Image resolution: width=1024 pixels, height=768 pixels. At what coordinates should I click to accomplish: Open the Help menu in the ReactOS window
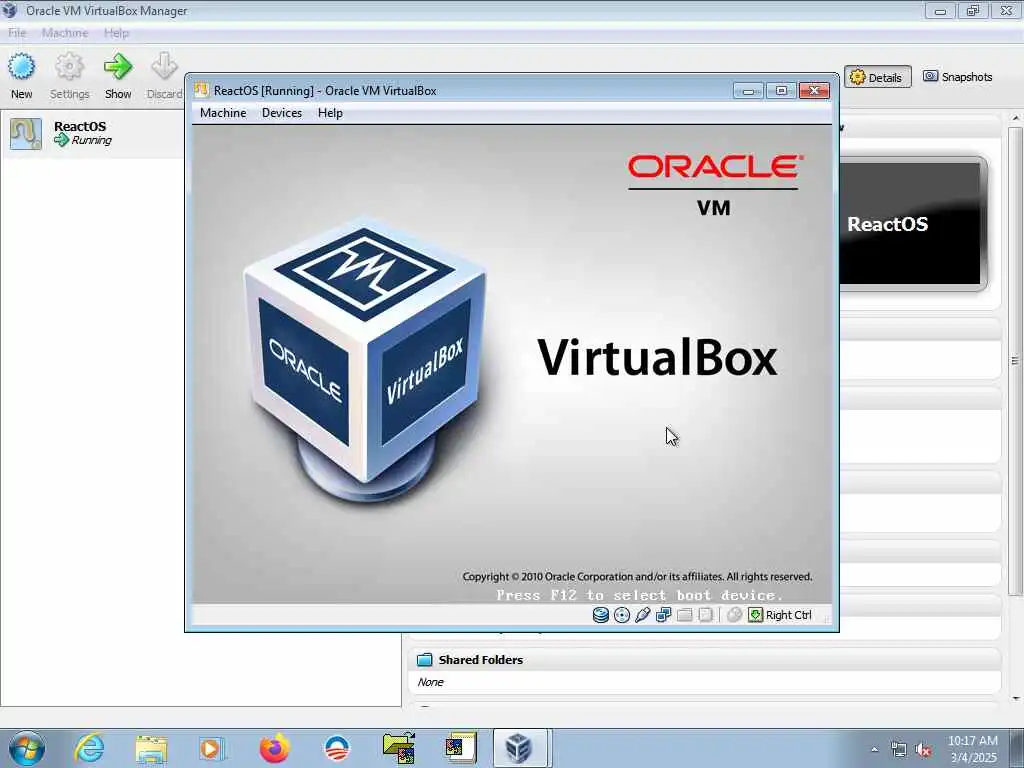pyautogui.click(x=330, y=113)
